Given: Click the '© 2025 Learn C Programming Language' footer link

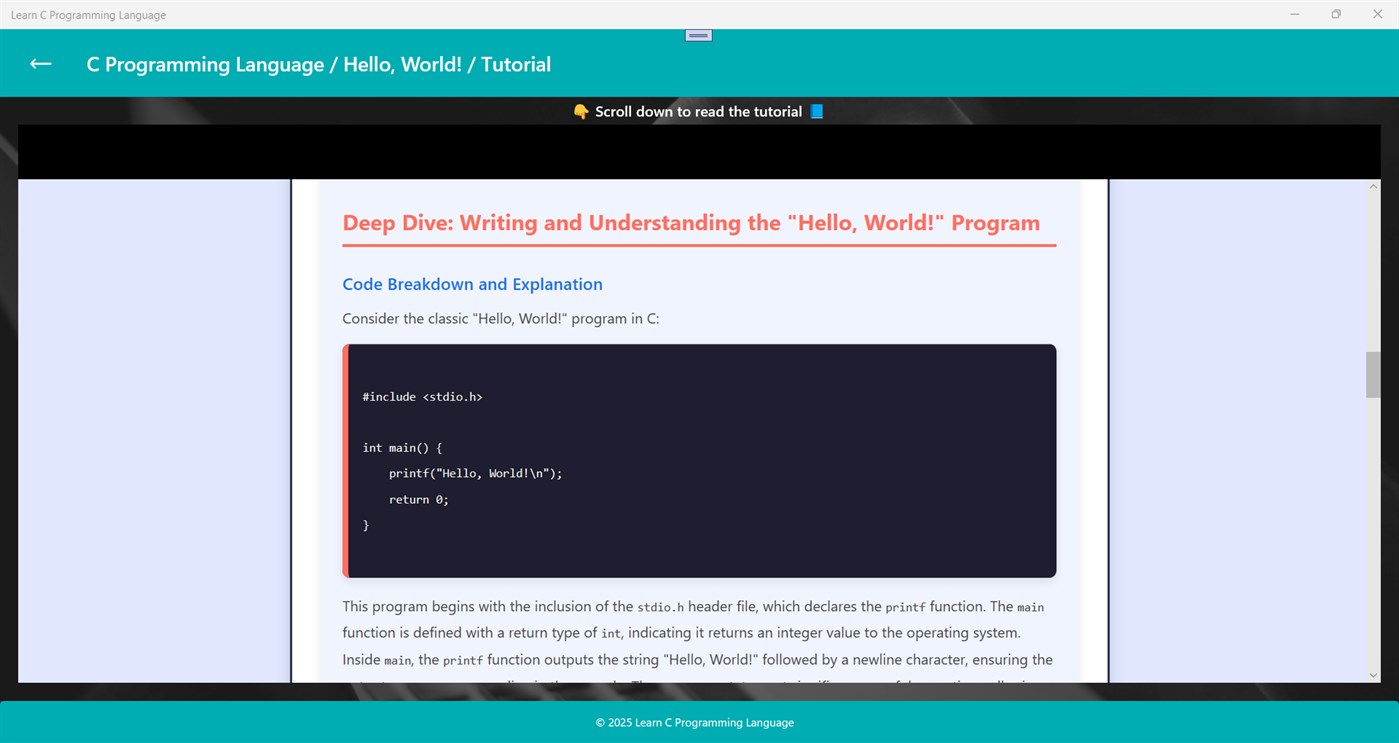Looking at the screenshot, I should click(695, 722).
